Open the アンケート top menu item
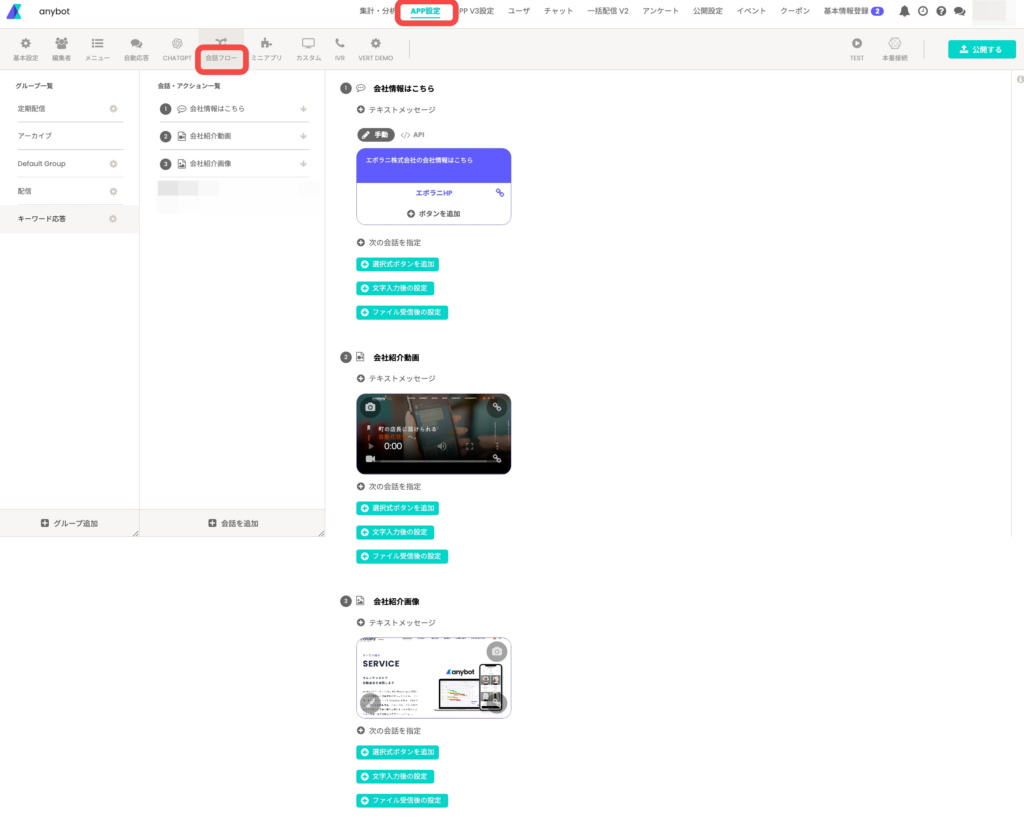Image resolution: width=1024 pixels, height=819 pixels. pos(660,11)
